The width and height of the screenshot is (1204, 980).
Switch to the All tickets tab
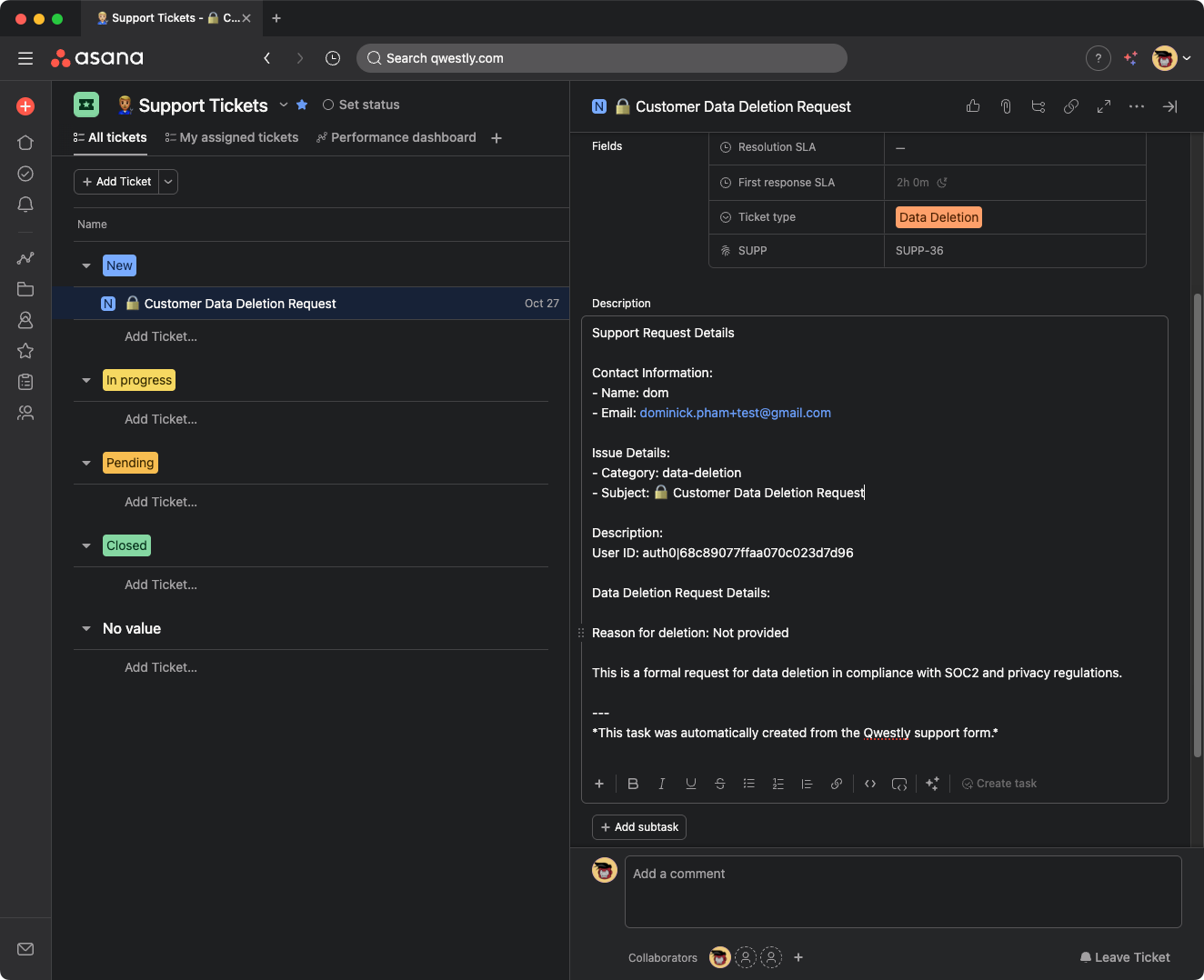pos(110,137)
